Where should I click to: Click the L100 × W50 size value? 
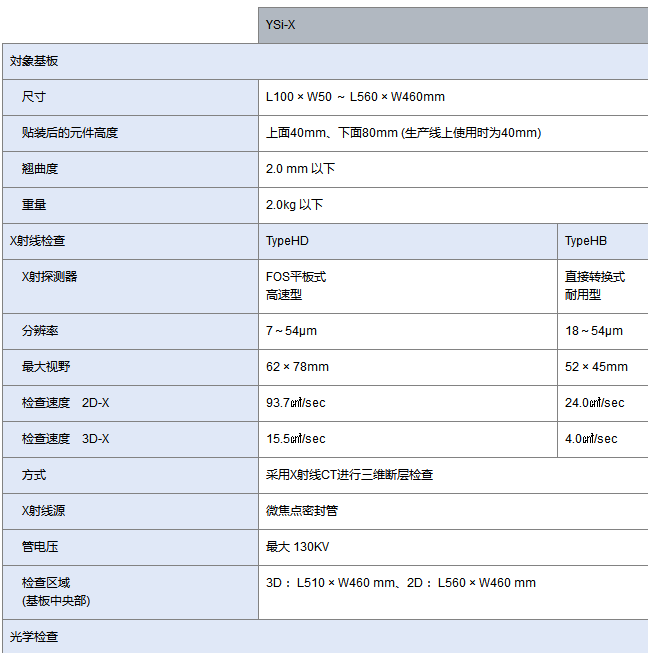tap(355, 97)
